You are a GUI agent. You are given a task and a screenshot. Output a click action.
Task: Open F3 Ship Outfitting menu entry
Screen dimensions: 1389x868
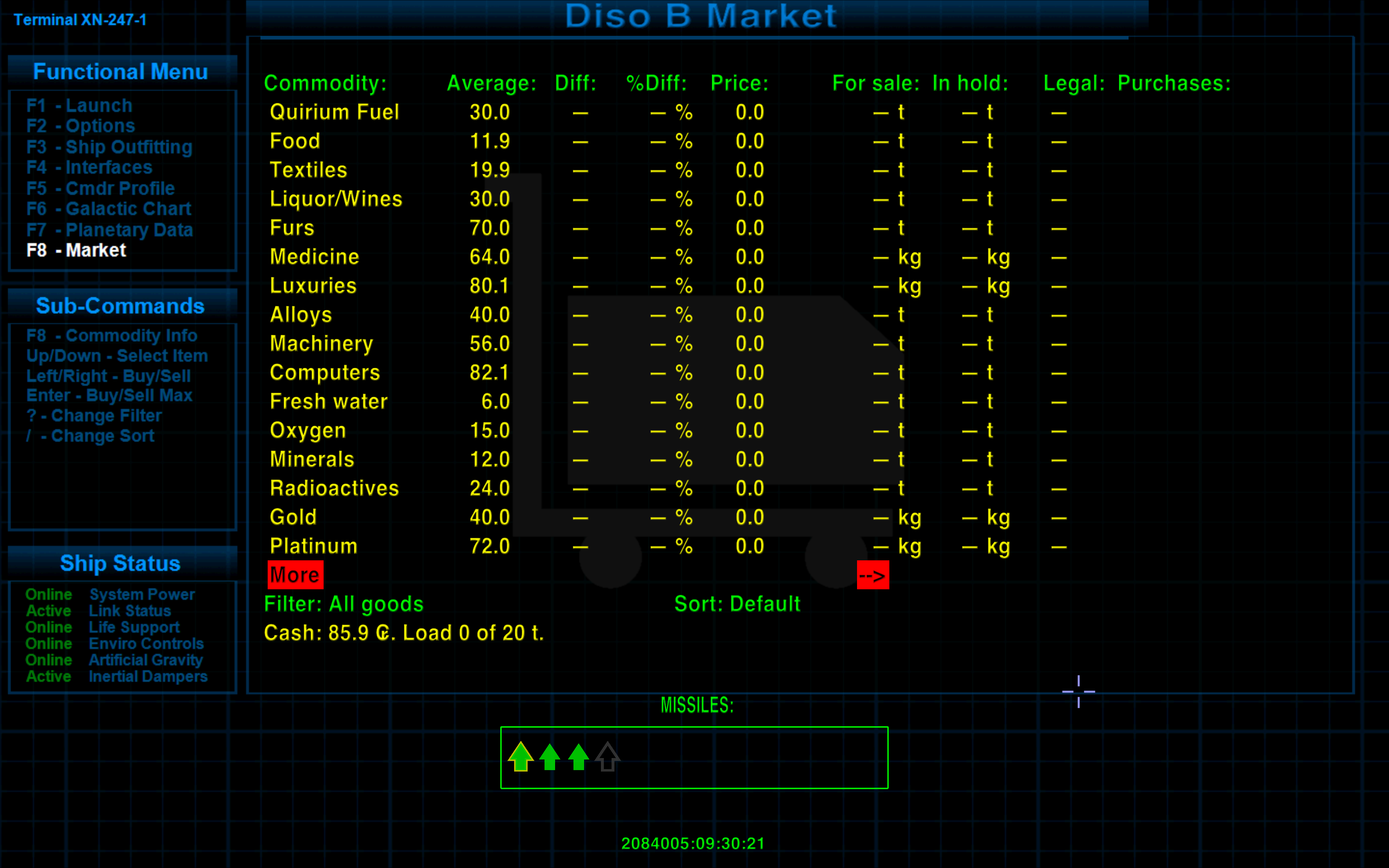(109, 147)
